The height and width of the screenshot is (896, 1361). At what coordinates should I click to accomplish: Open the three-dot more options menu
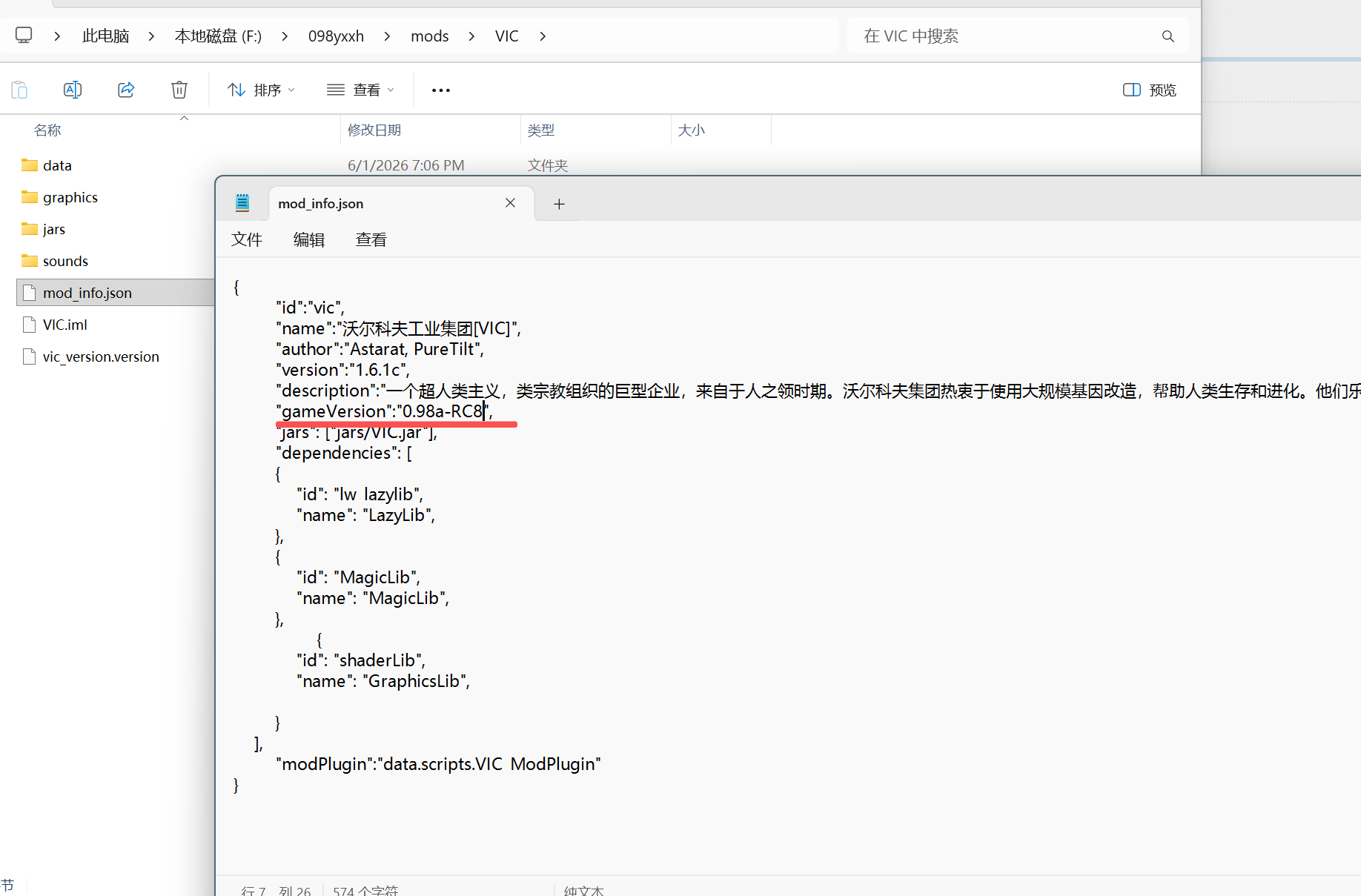(441, 90)
